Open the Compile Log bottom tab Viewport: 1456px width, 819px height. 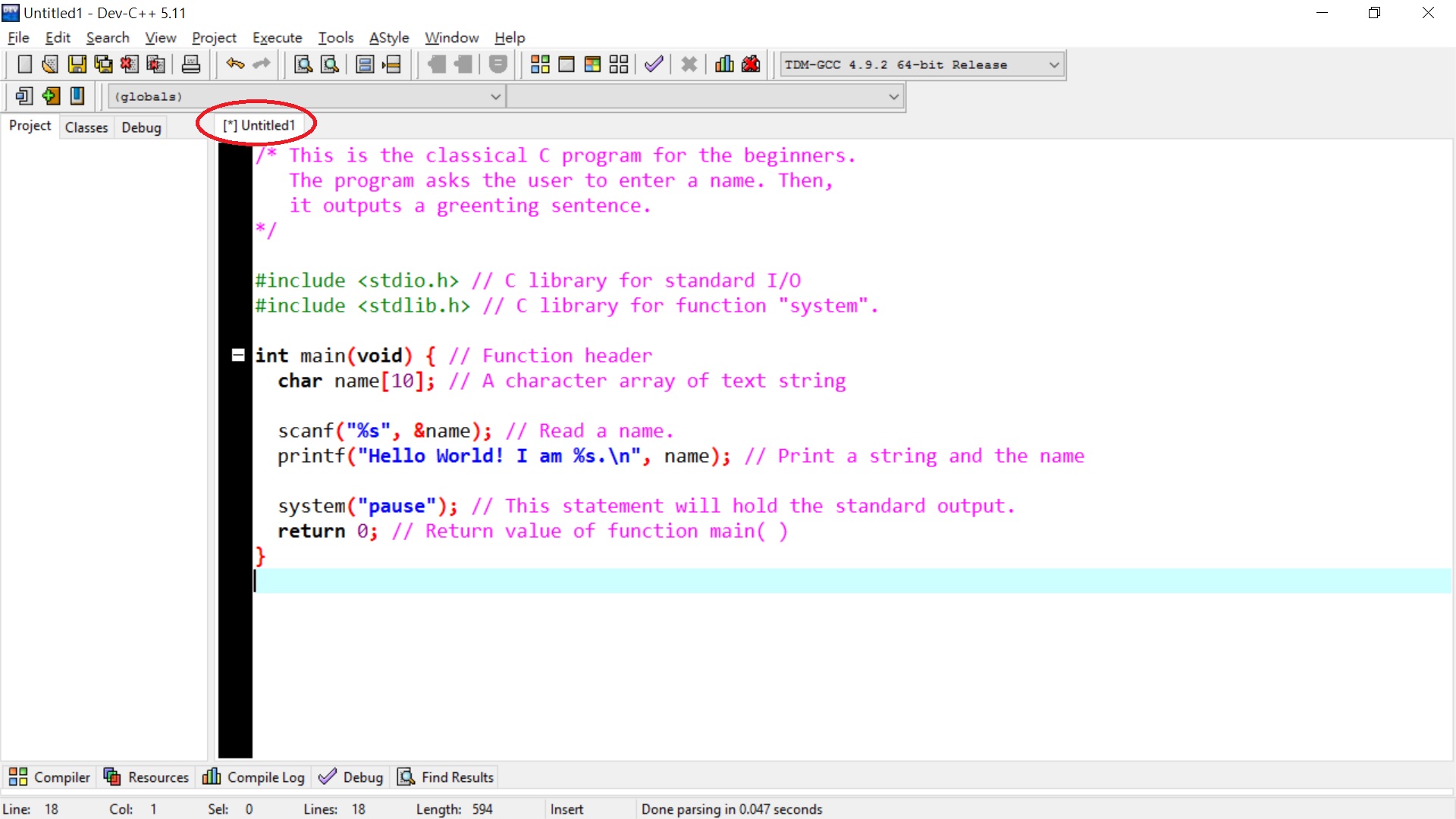click(x=254, y=777)
